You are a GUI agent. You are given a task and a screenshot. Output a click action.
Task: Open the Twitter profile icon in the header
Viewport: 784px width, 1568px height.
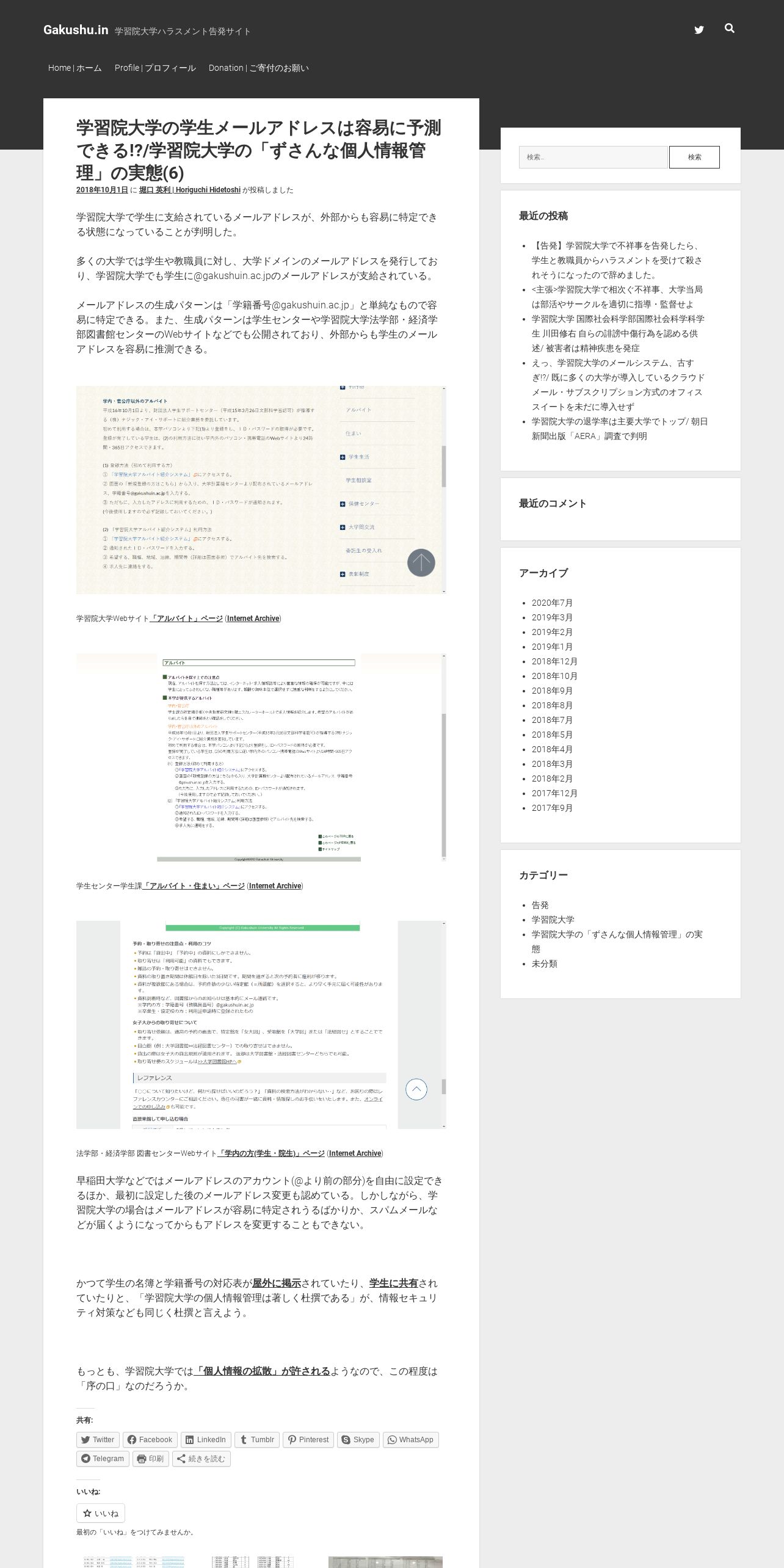coord(699,30)
